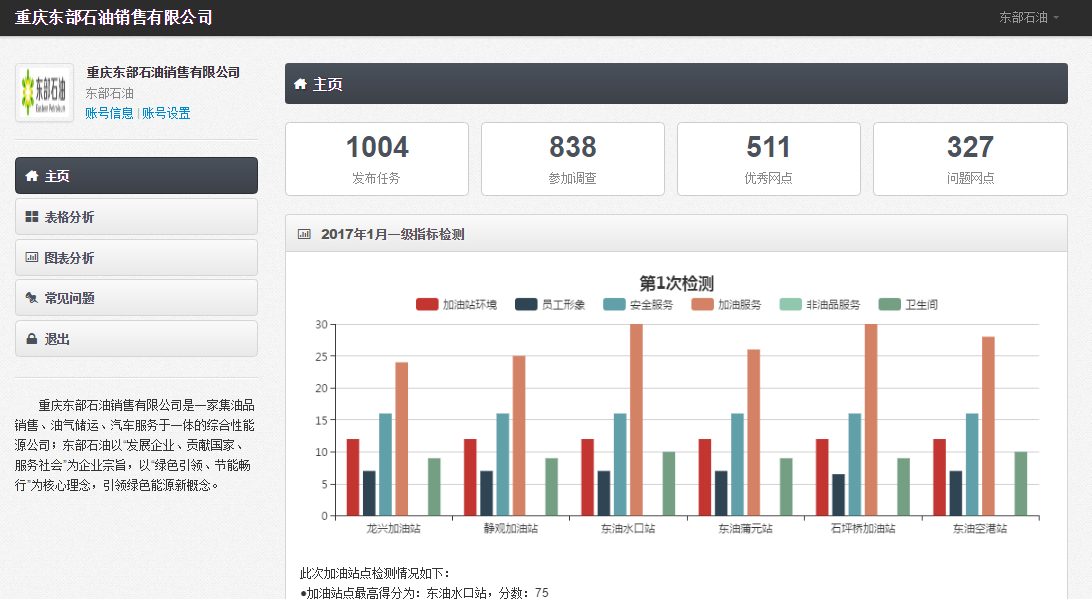This screenshot has height=599, width=1092.
Task: Go to 主页 in the sidebar
Action: click(x=136, y=176)
